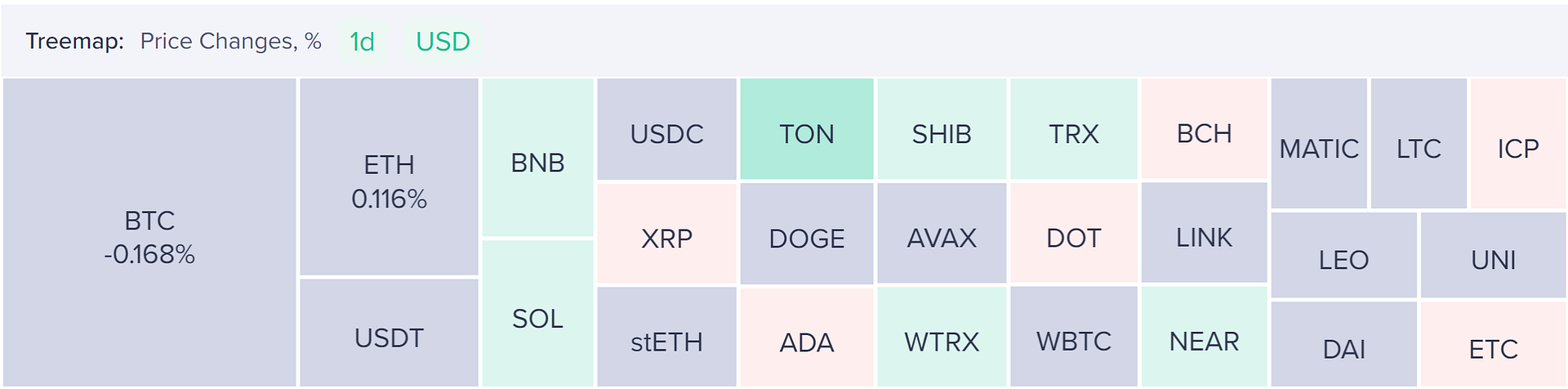Select the MATIC tile
The width and height of the screenshot is (1568, 389).
click(x=1319, y=144)
